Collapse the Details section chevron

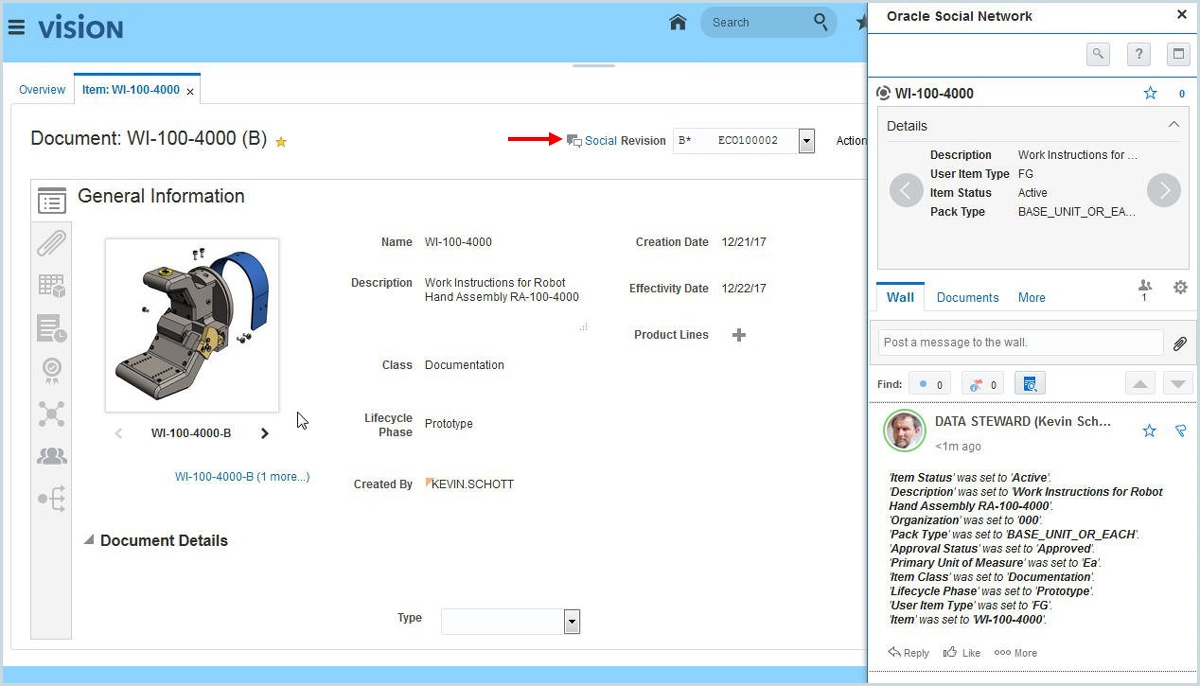click(1174, 125)
